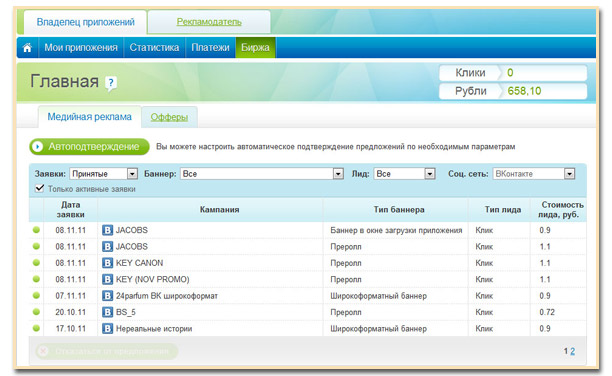The width and height of the screenshot is (612, 376).
Task: Click the VK icon of KEY (NOV PROMO)
Action: (x=107, y=279)
